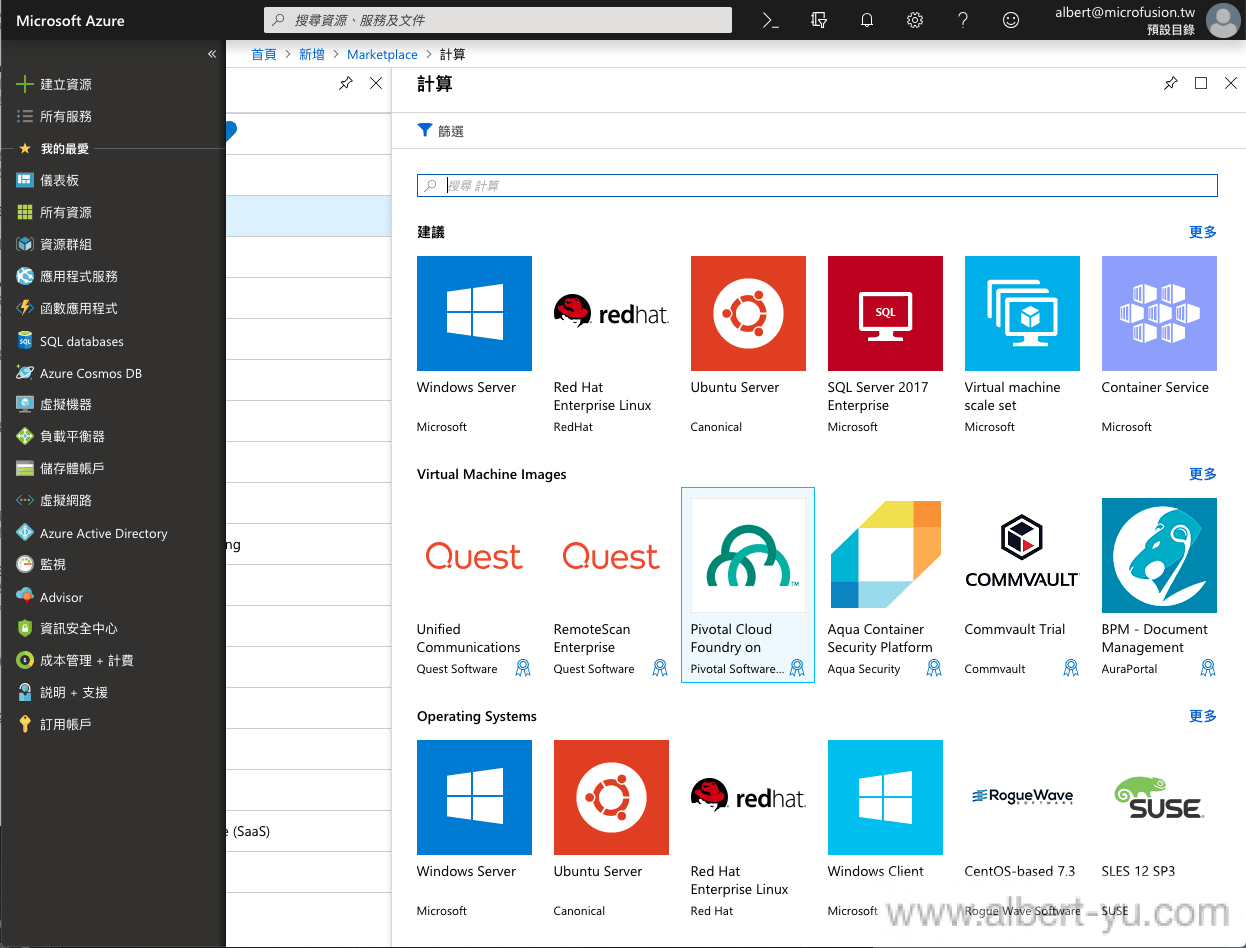The width and height of the screenshot is (1246, 948).
Task: Click the 負載平衡器 icon
Action: (x=25, y=436)
